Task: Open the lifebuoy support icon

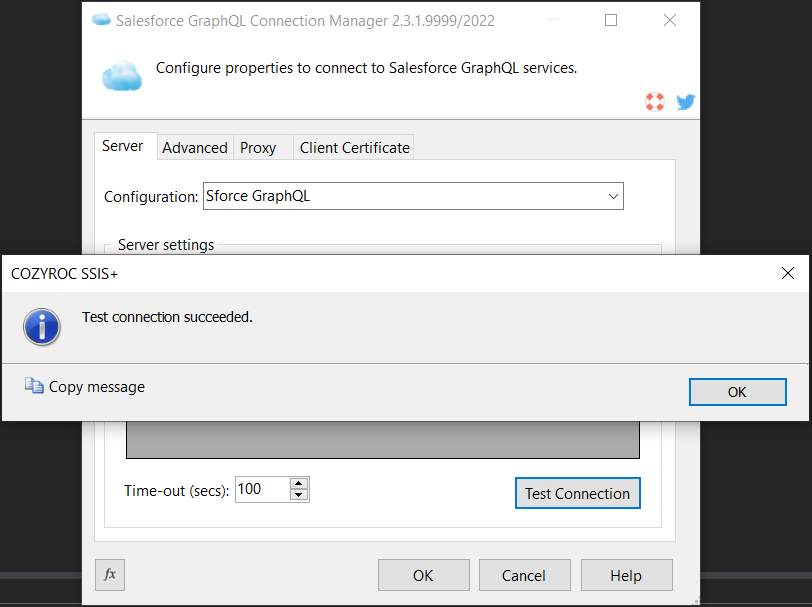Action: [655, 101]
